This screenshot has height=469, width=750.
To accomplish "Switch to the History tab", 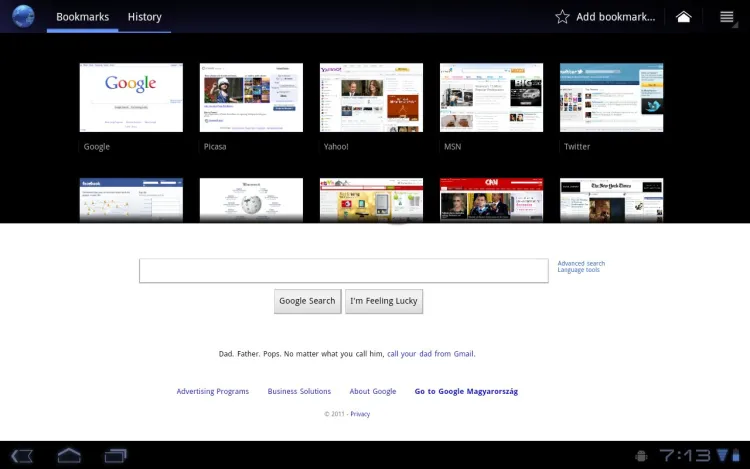I will click(144, 17).
